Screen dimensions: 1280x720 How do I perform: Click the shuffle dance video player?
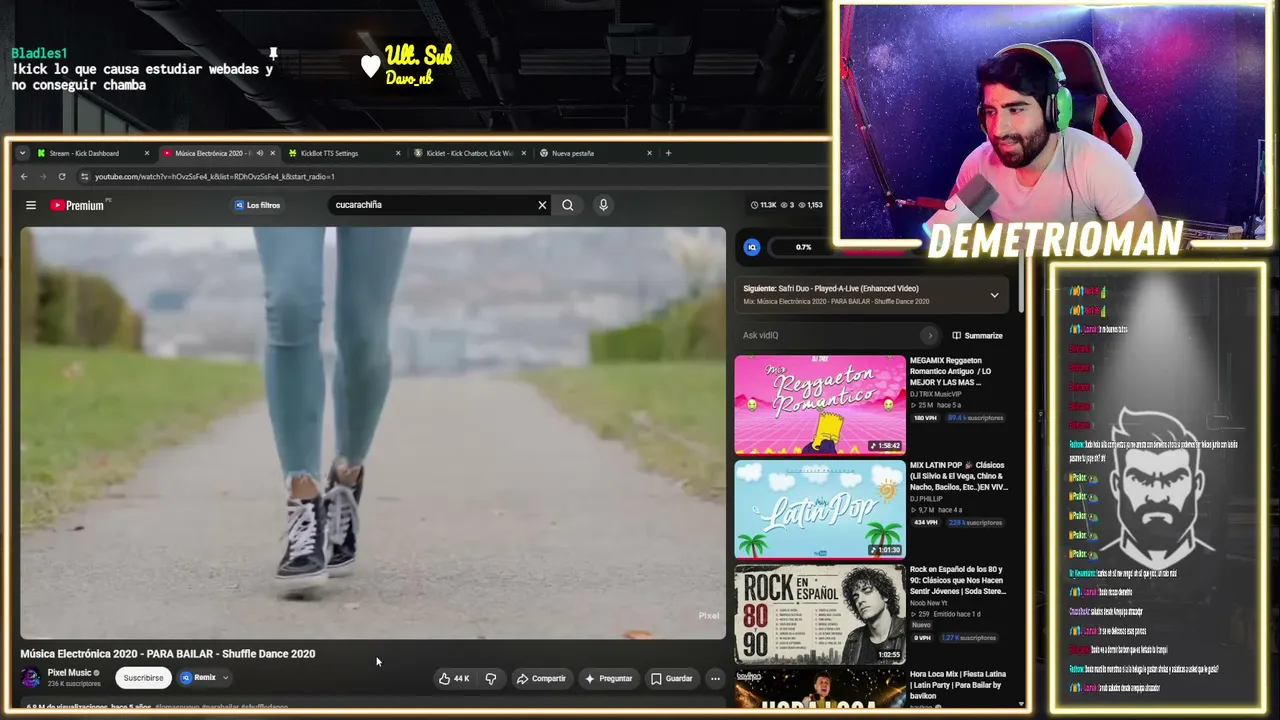pos(373,433)
